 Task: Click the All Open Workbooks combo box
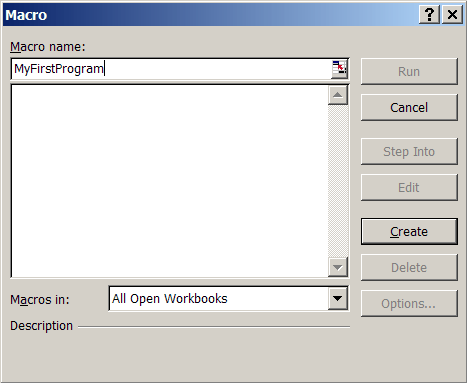pyautogui.click(x=229, y=298)
